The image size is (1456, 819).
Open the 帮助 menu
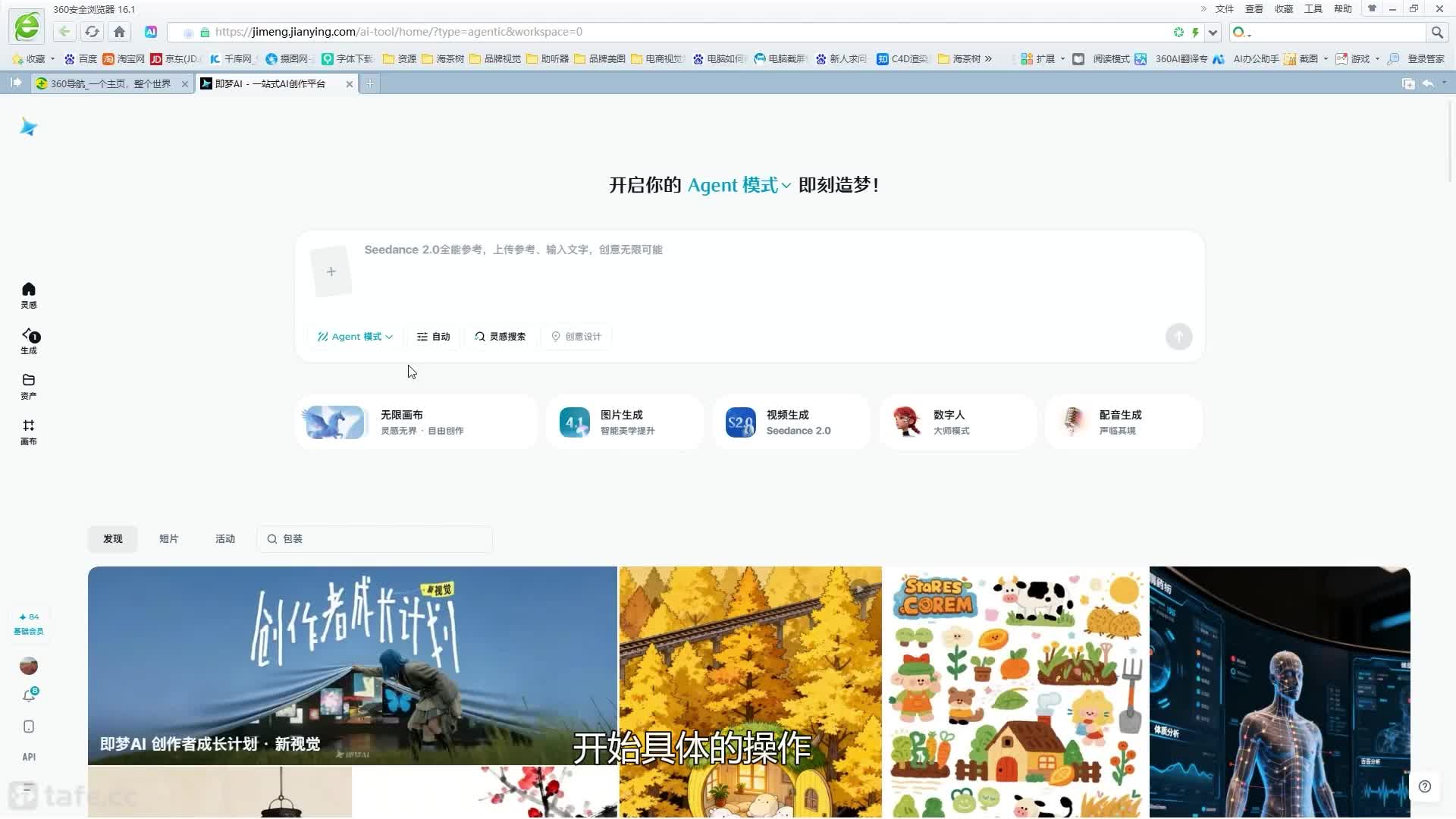click(1343, 9)
